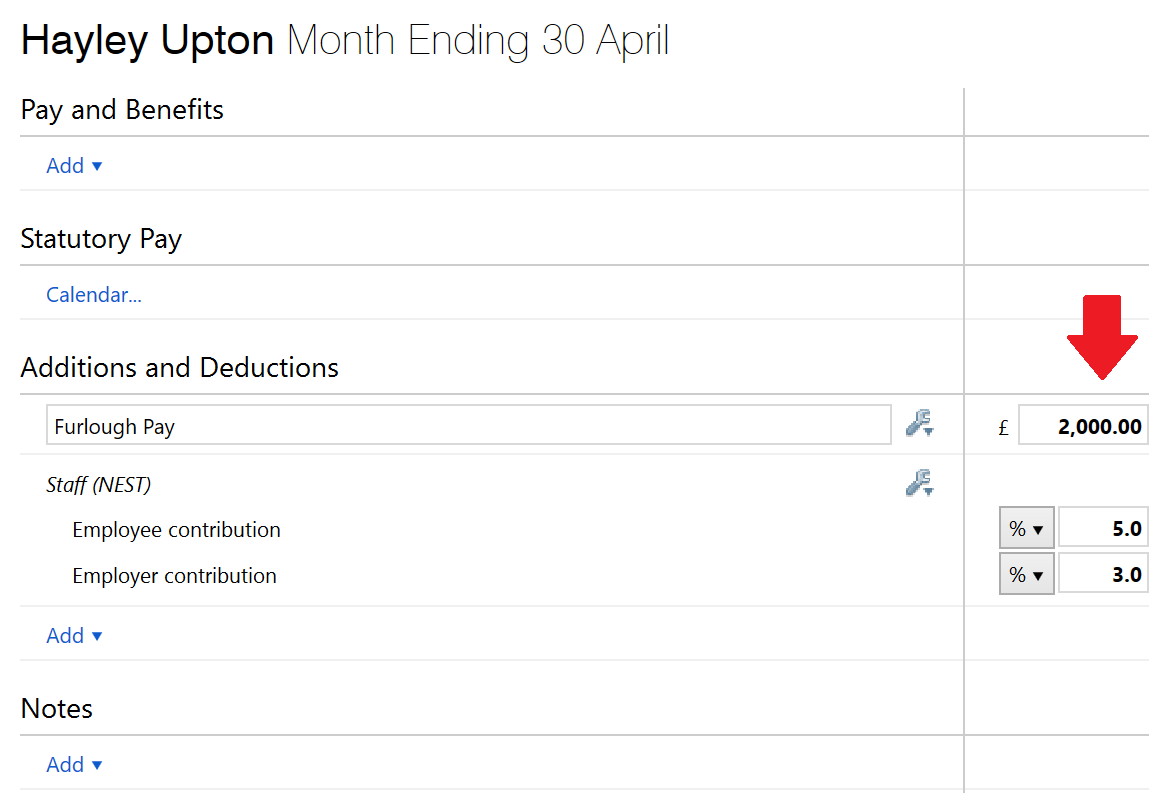Image resolution: width=1167 pixels, height=793 pixels.
Task: Open % dropdown for Employee contribution
Action: click(x=1026, y=528)
